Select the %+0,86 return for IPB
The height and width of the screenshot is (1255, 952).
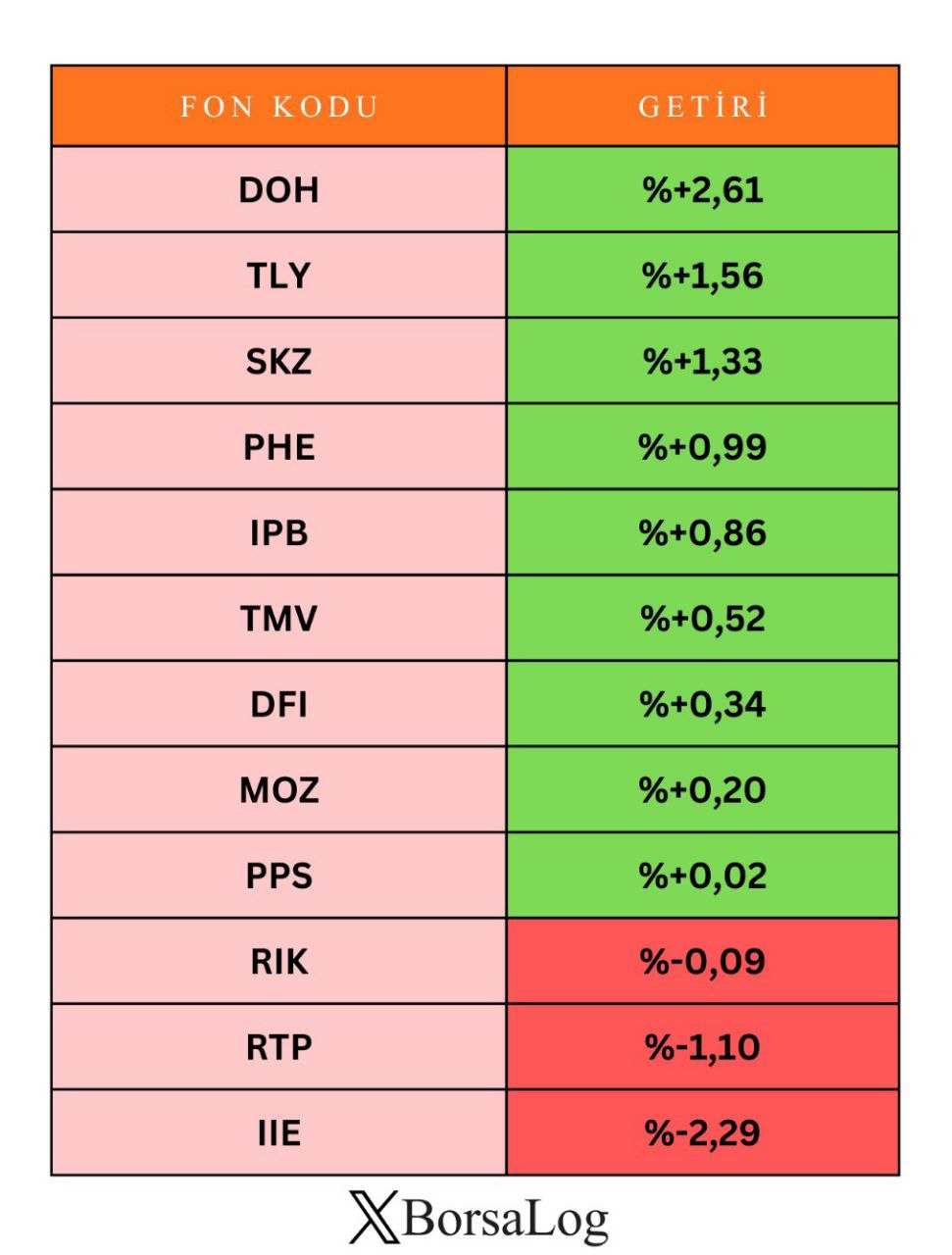pyautogui.click(x=703, y=533)
